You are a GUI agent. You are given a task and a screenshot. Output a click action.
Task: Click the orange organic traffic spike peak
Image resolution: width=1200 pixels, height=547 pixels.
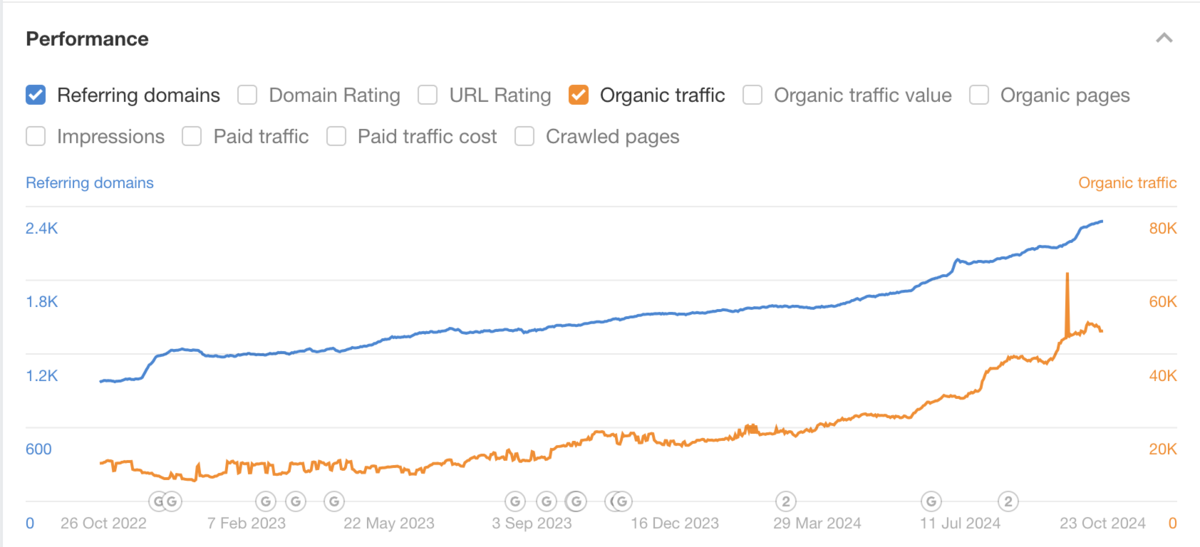(1067, 274)
